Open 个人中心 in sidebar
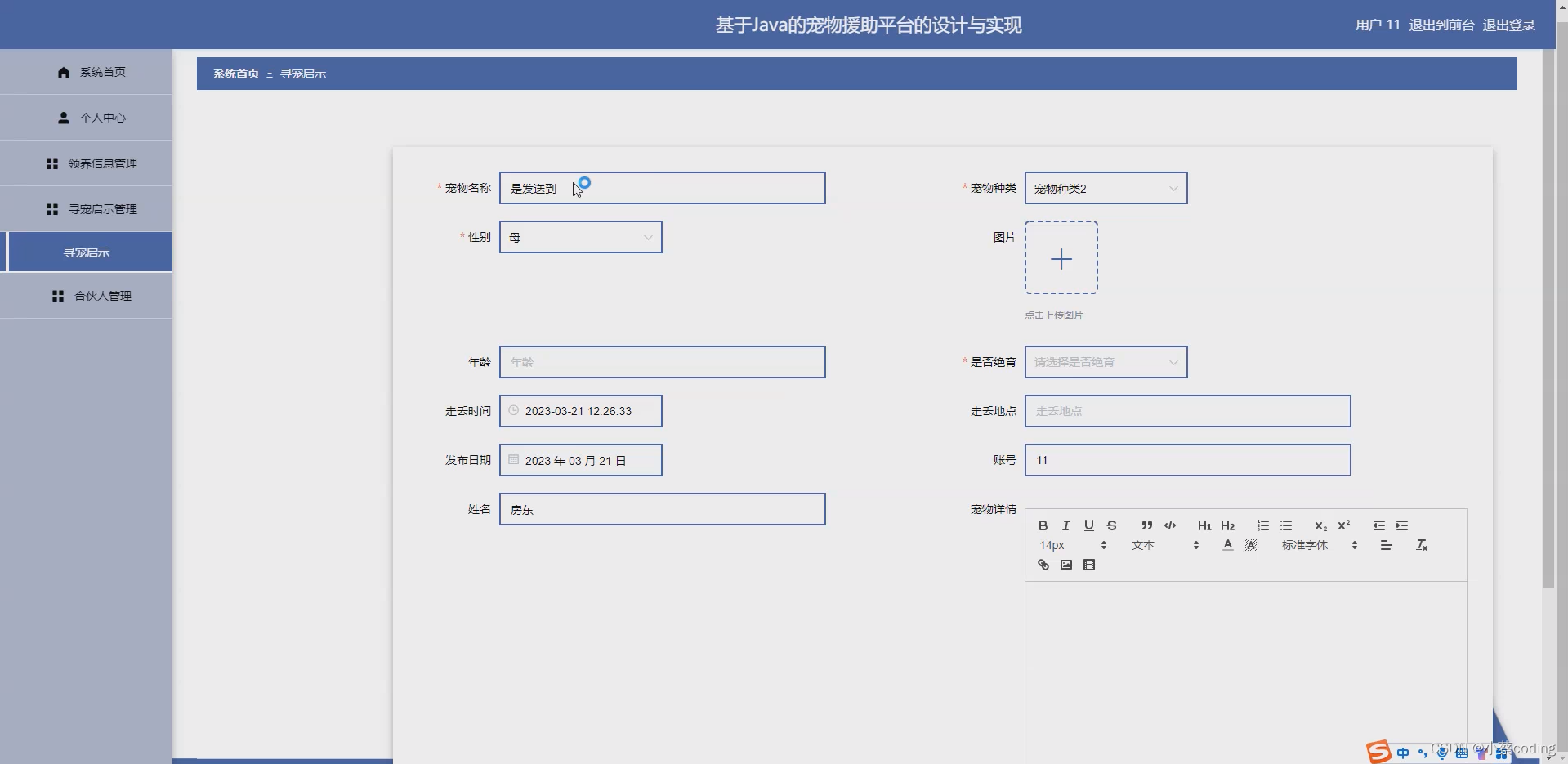1568x764 pixels. click(86, 118)
